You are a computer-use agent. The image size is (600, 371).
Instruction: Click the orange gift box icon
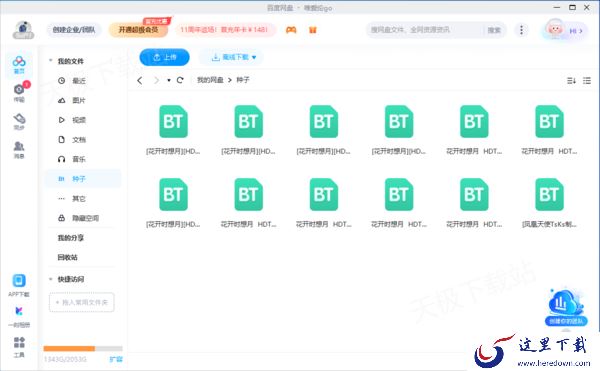click(313, 30)
